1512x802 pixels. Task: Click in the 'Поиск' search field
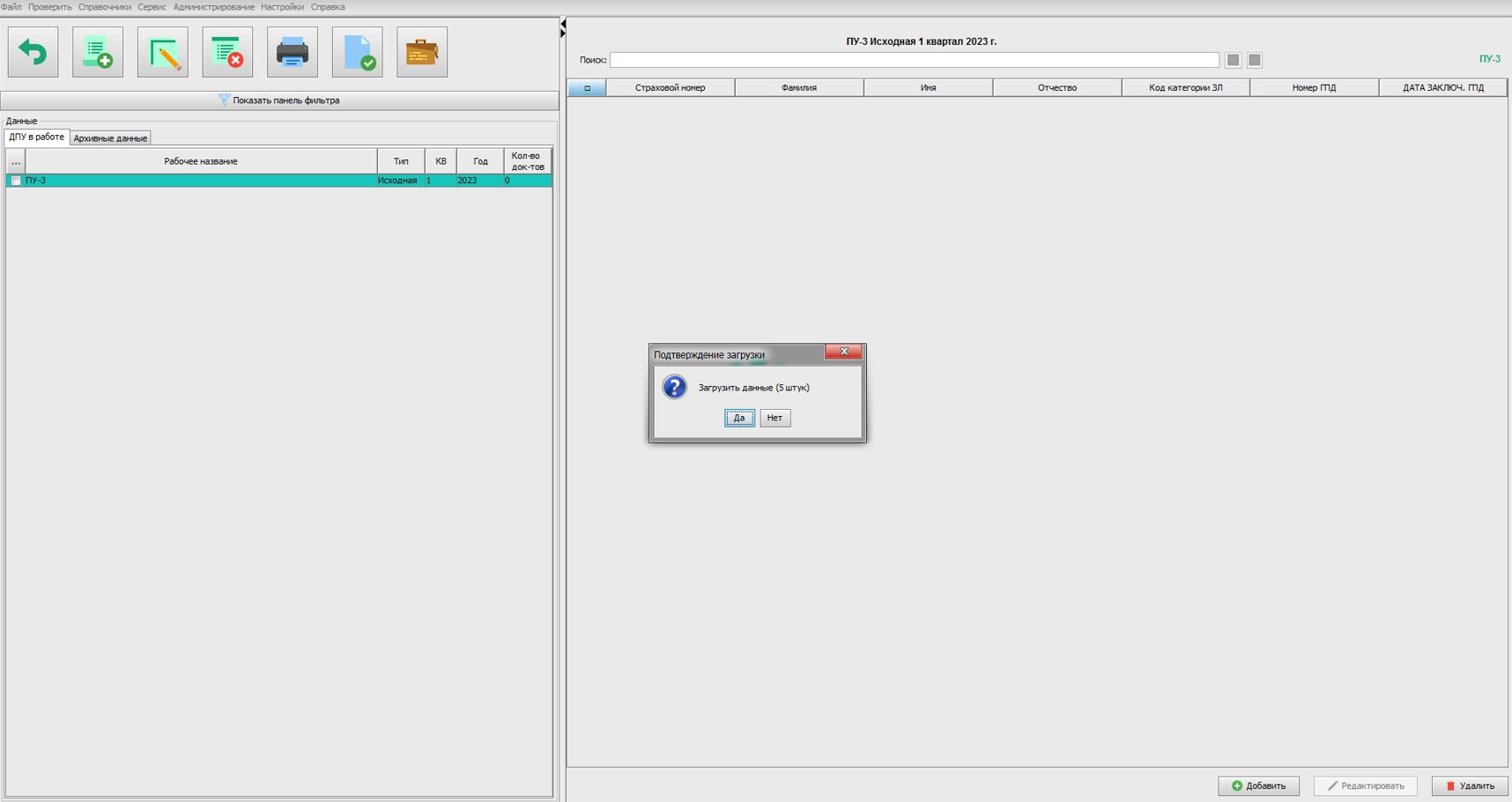[914, 60]
